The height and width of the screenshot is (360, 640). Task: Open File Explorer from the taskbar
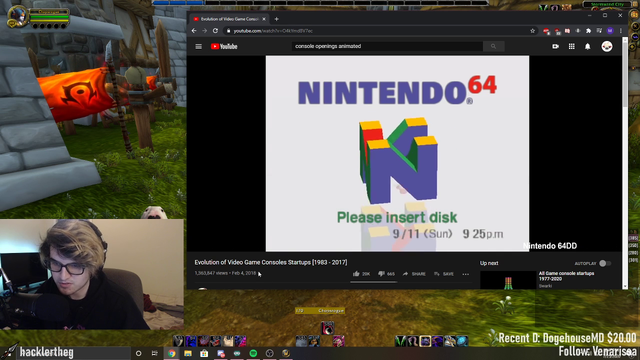pos(188,353)
